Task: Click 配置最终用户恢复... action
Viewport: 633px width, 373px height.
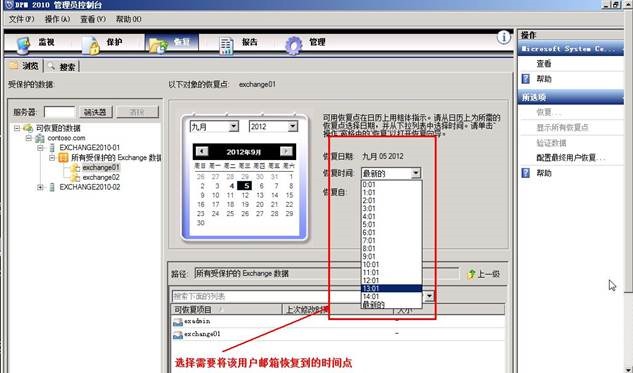Action: (570, 157)
